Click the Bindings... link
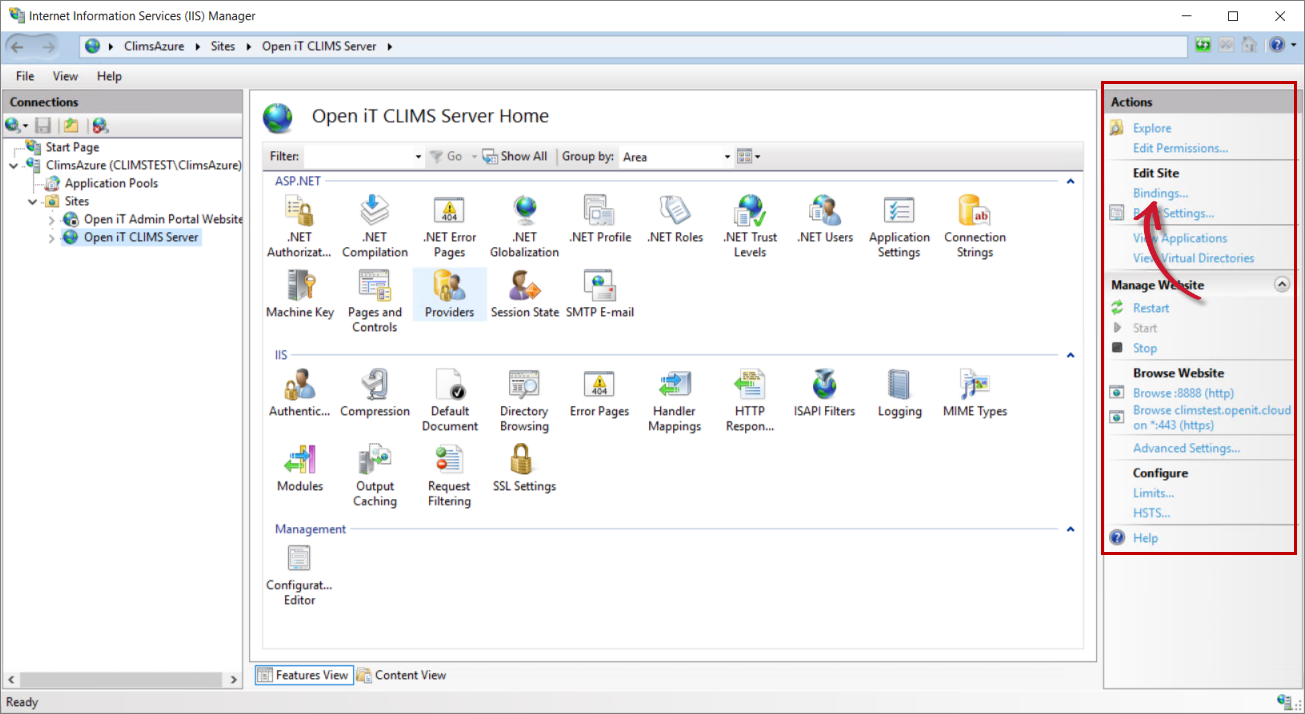This screenshot has height=714, width=1305. (x=1160, y=193)
